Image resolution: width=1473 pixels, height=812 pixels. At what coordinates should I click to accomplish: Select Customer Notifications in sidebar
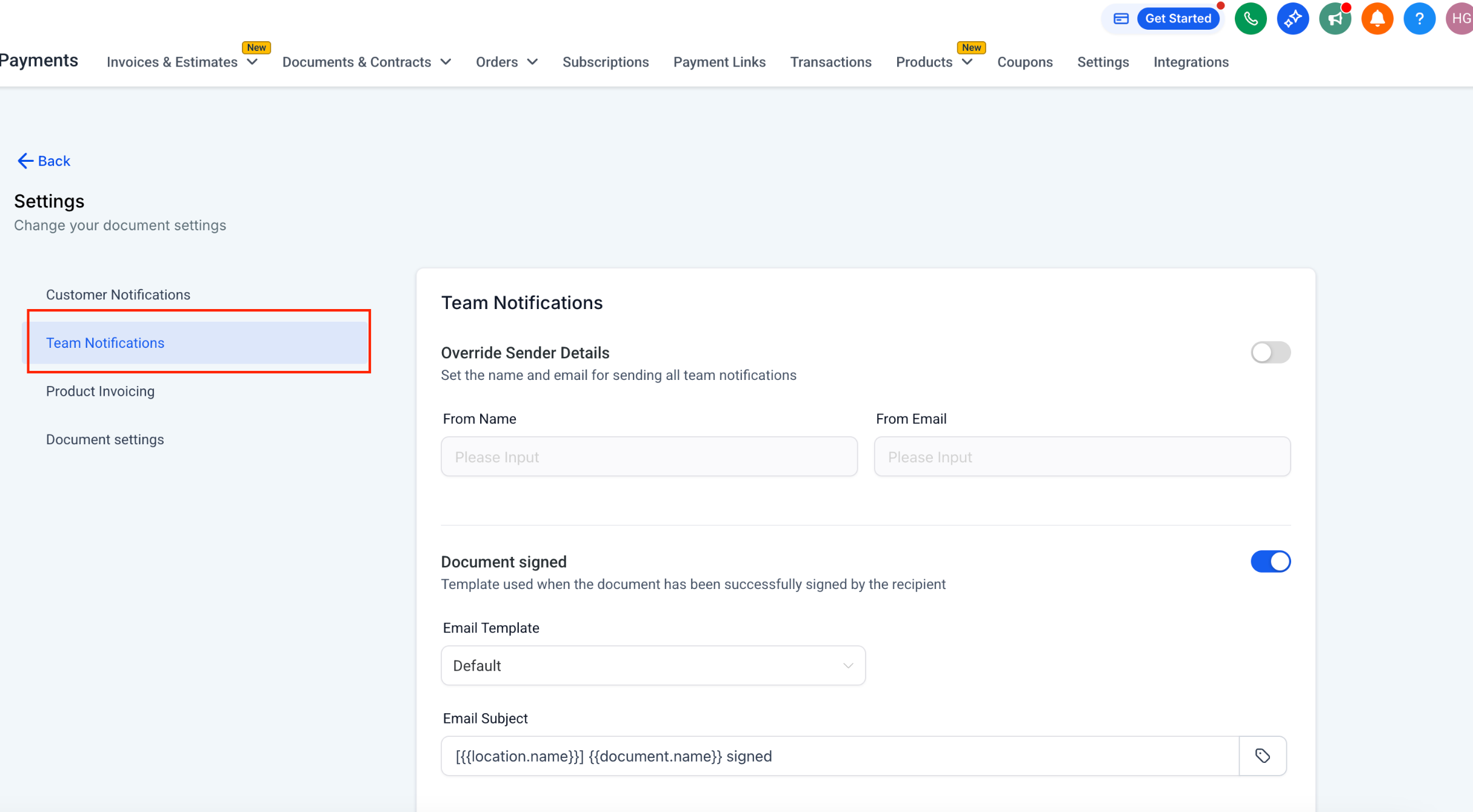118,295
